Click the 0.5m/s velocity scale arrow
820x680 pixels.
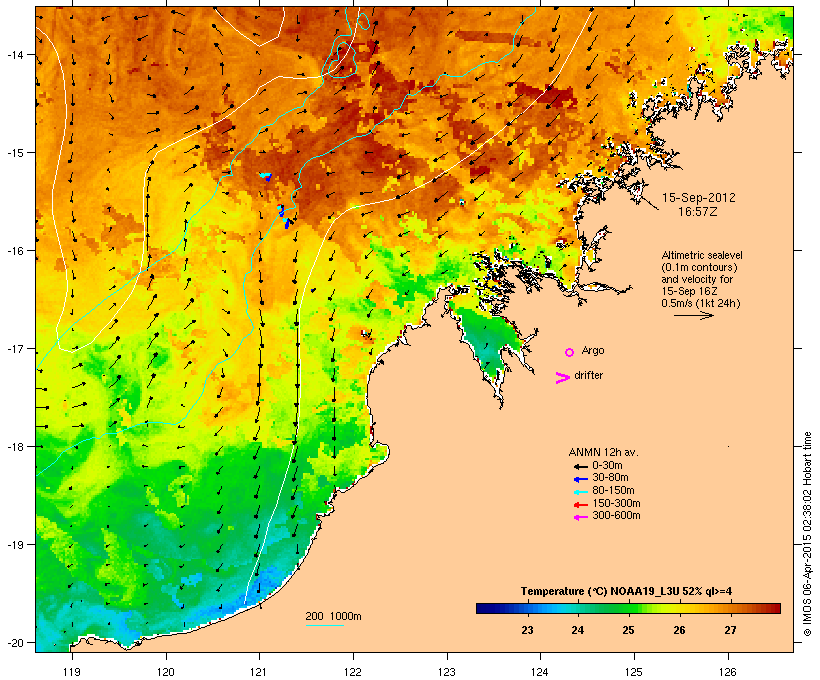(693, 315)
